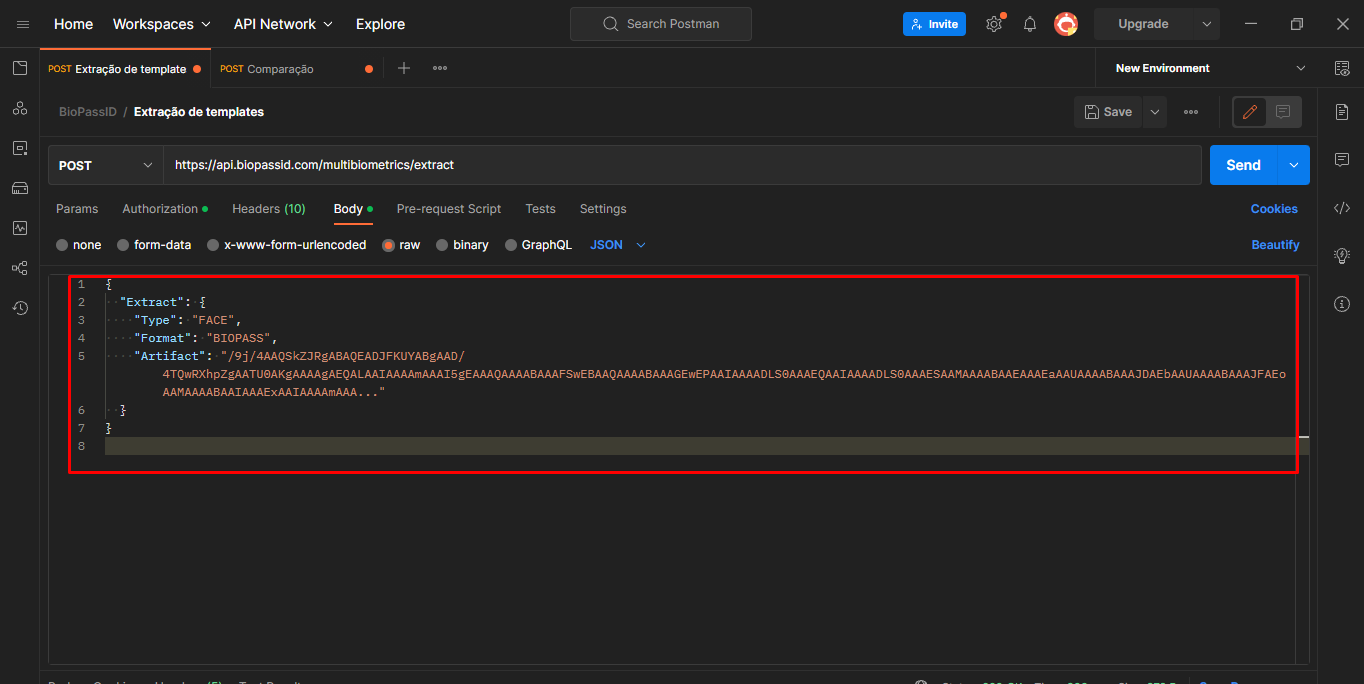The width and height of the screenshot is (1364, 684).
Task: Open the New Environment selector
Action: click(x=1210, y=68)
